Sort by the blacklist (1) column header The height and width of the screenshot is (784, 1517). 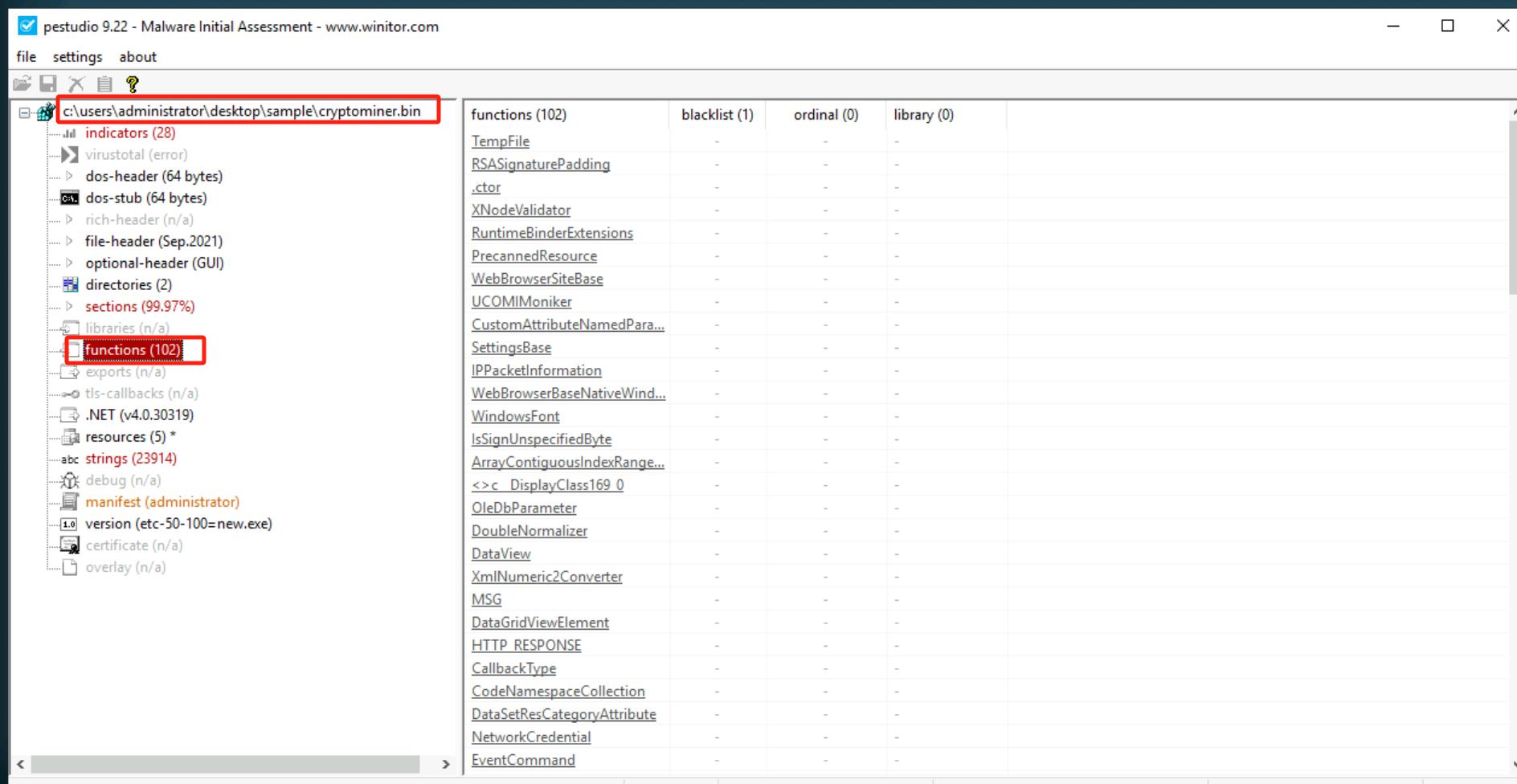(x=717, y=115)
